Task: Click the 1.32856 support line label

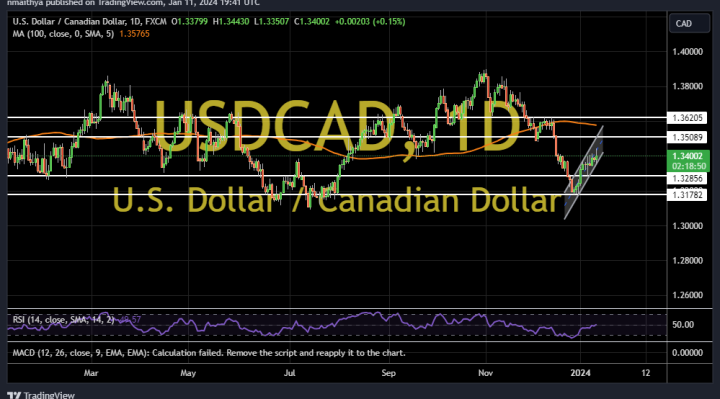Action: [x=687, y=178]
